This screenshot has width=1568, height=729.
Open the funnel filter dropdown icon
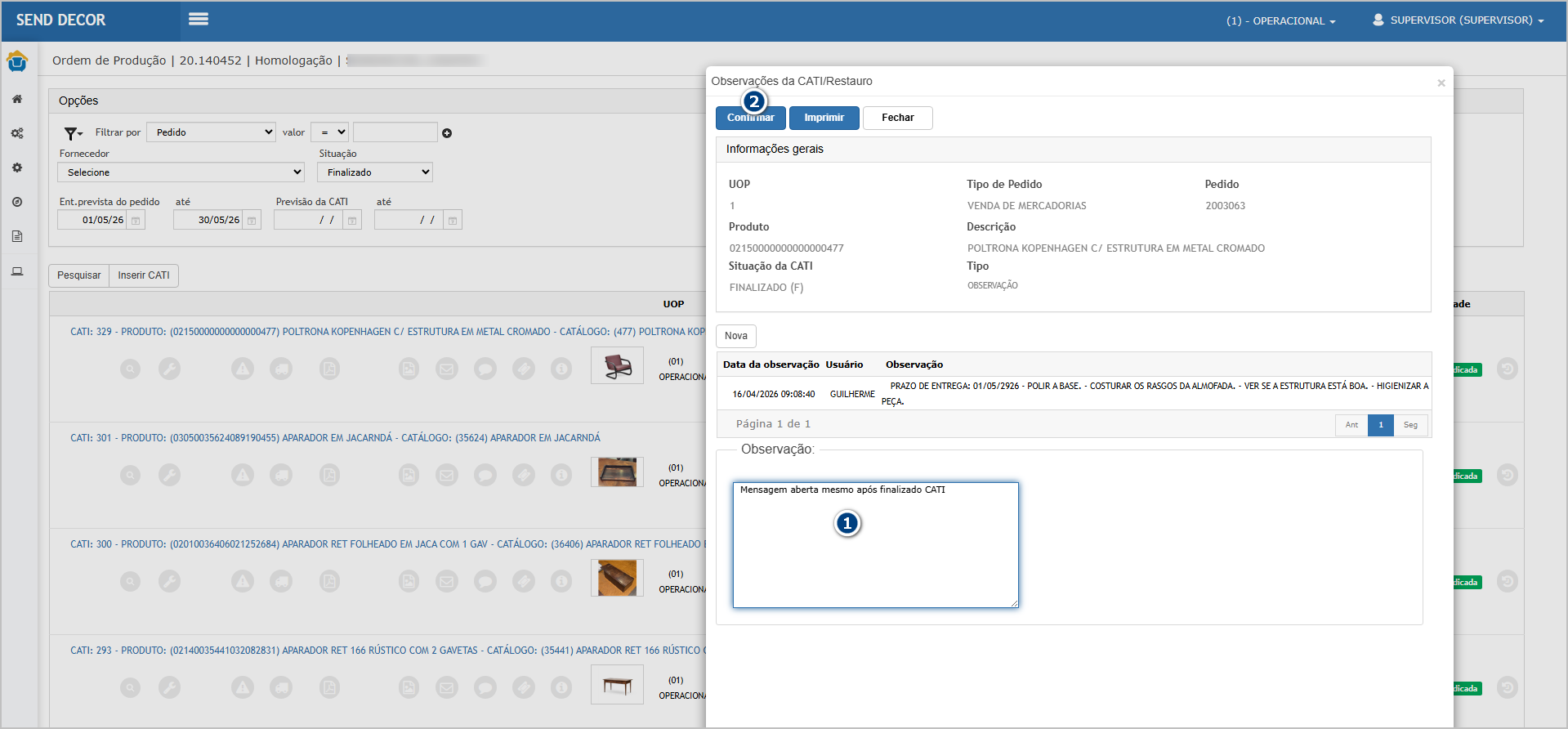tap(74, 133)
